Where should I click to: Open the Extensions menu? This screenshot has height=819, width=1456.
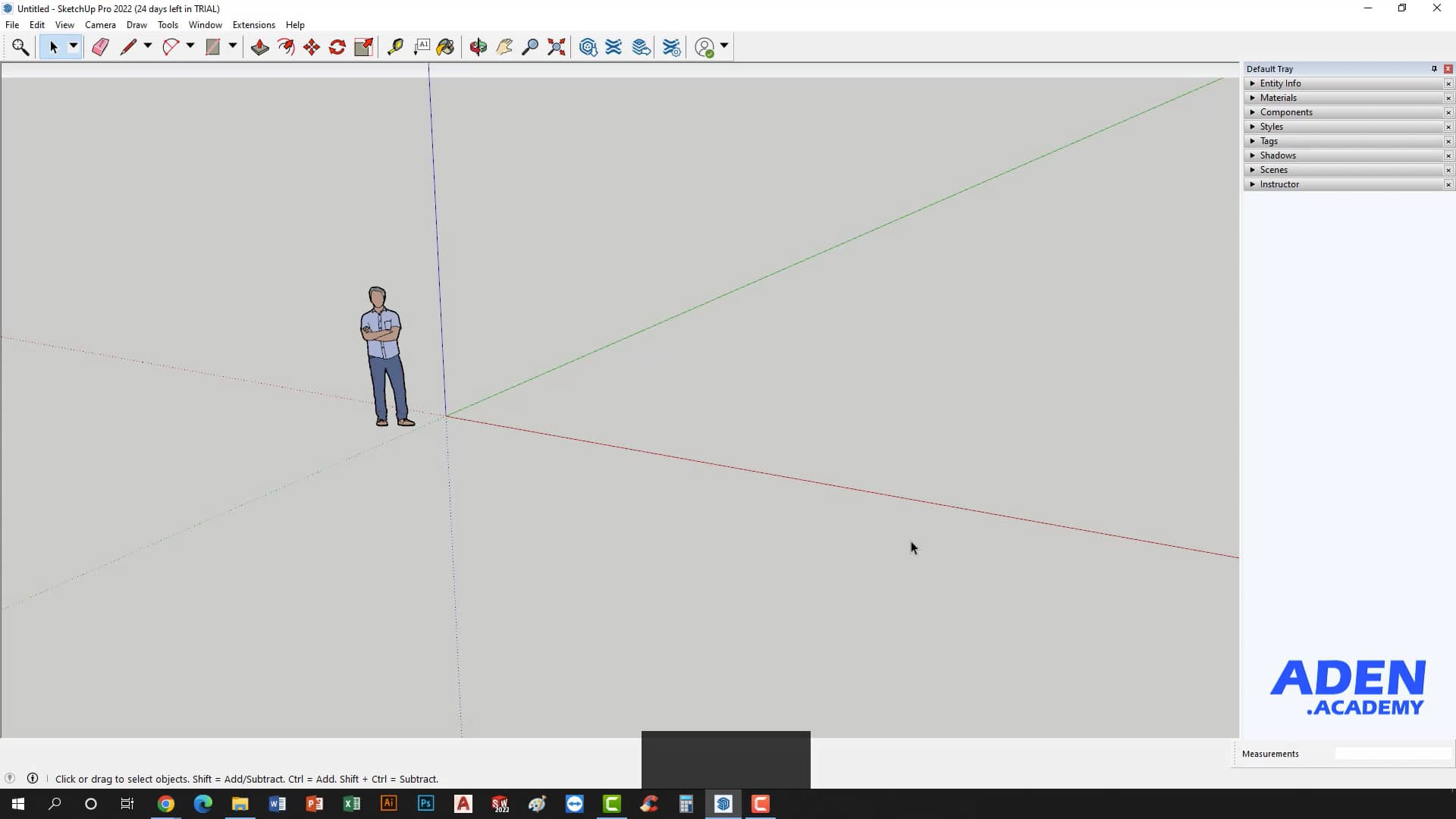253,24
